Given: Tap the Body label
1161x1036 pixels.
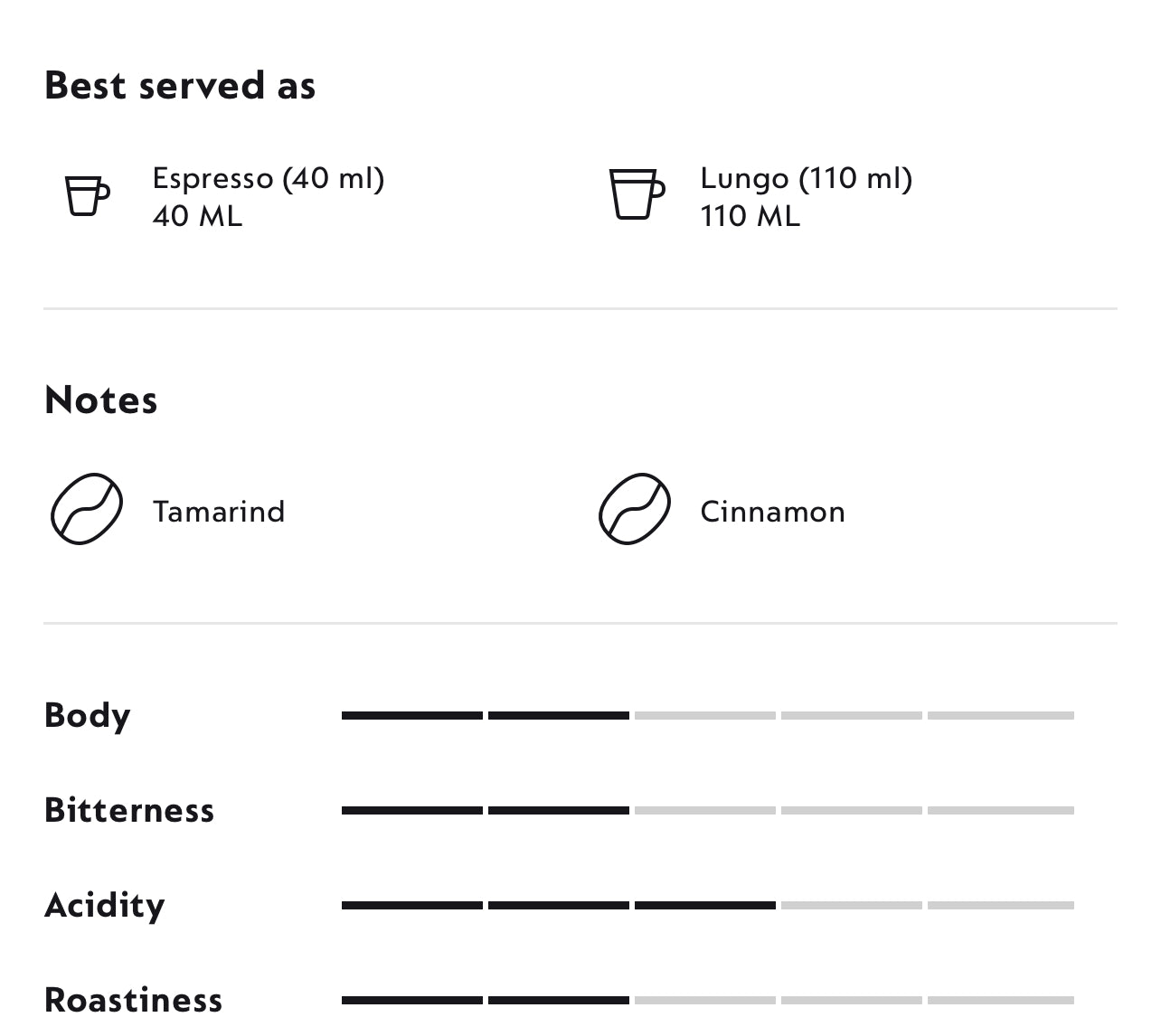Looking at the screenshot, I should (88, 716).
